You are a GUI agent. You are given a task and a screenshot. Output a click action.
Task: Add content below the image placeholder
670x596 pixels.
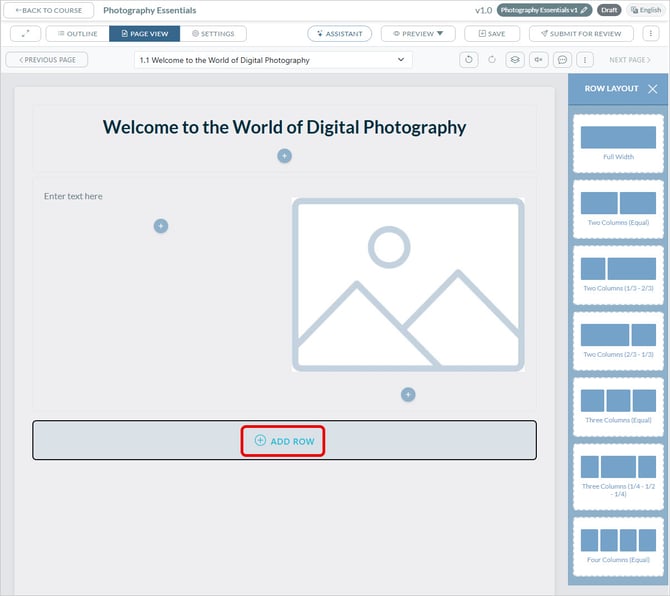coord(408,394)
